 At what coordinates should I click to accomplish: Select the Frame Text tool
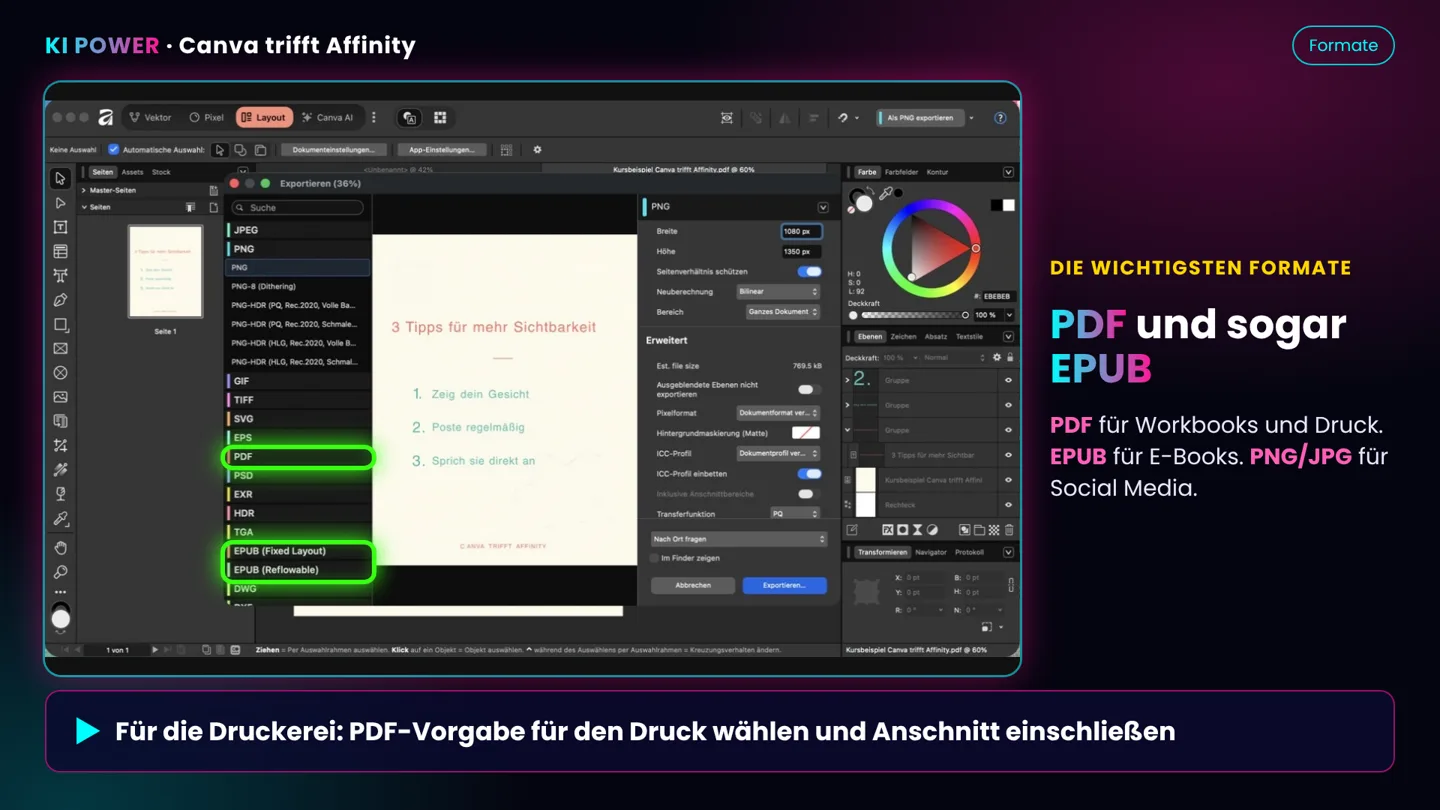pyautogui.click(x=60, y=227)
